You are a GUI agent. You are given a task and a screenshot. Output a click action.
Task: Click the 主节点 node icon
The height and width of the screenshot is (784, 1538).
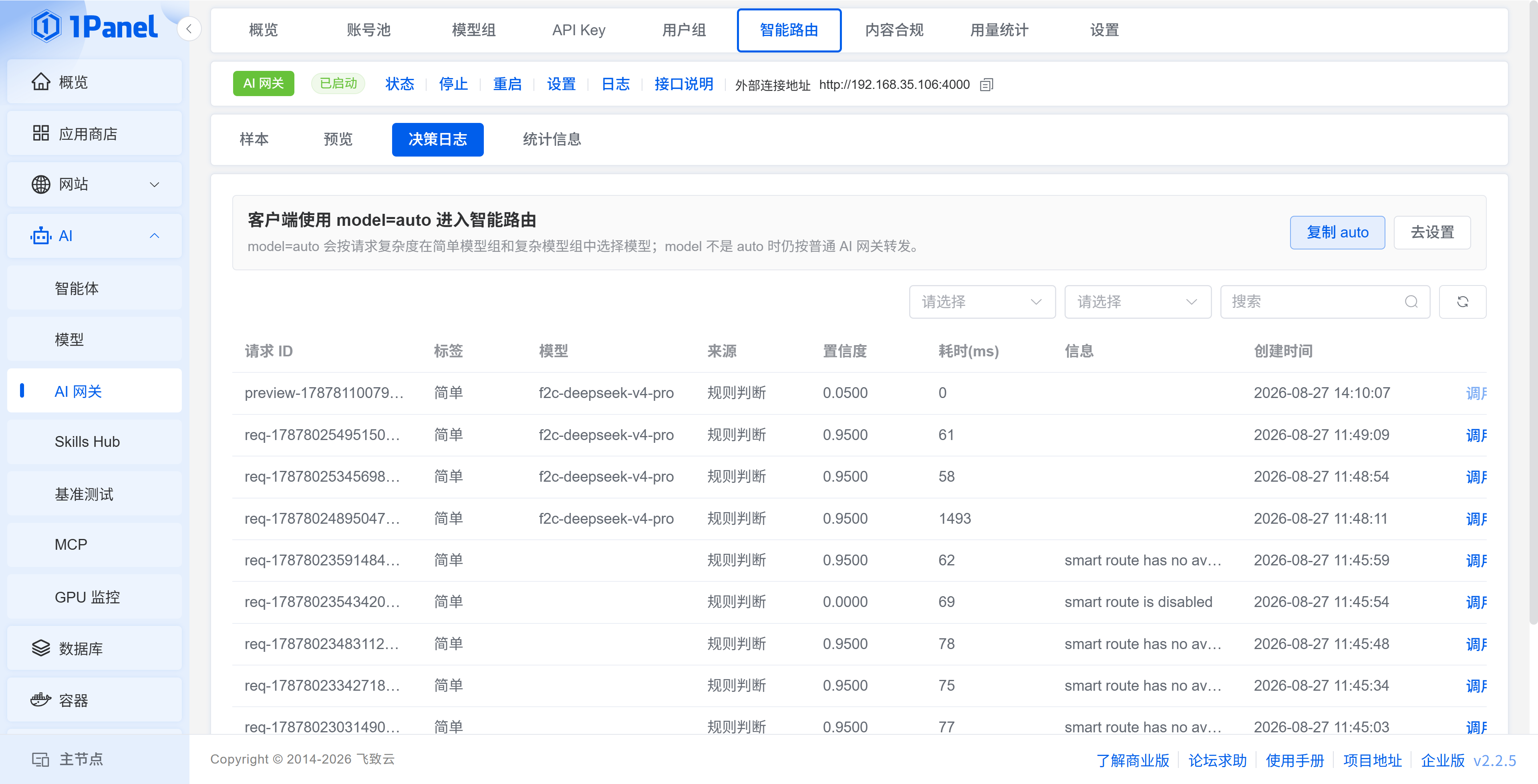pyautogui.click(x=40, y=760)
